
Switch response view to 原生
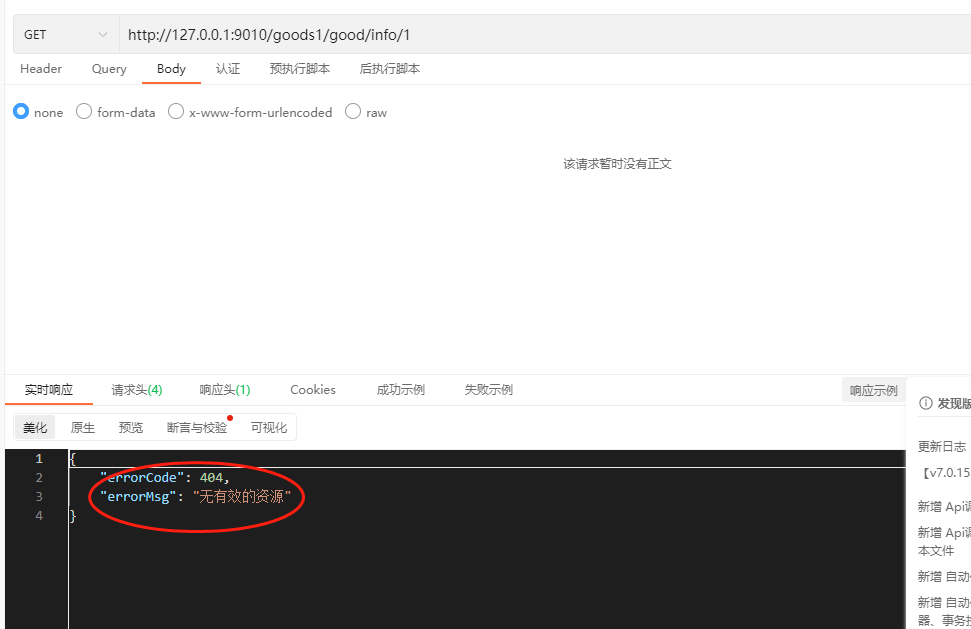pyautogui.click(x=83, y=428)
